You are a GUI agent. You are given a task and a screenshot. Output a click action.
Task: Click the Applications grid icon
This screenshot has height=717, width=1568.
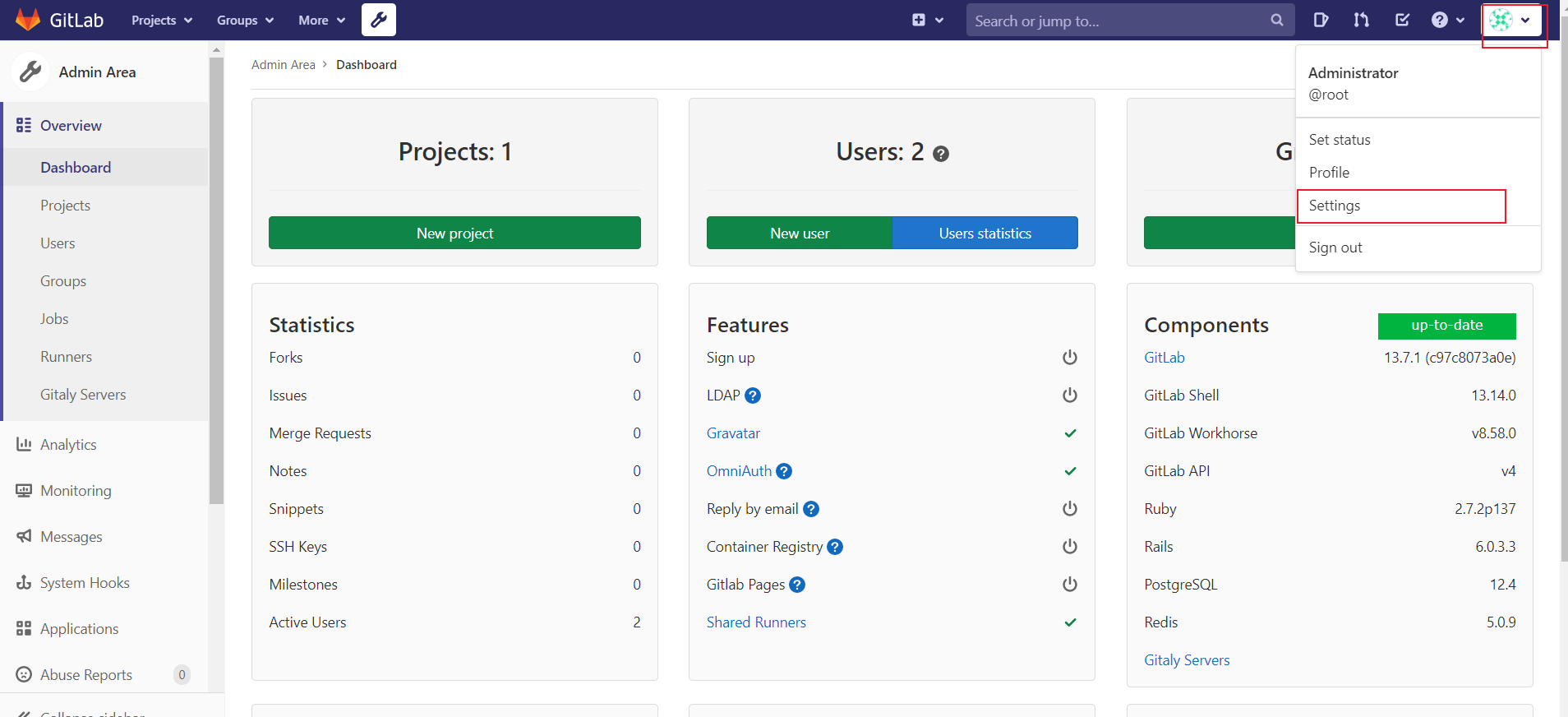pos(24,628)
